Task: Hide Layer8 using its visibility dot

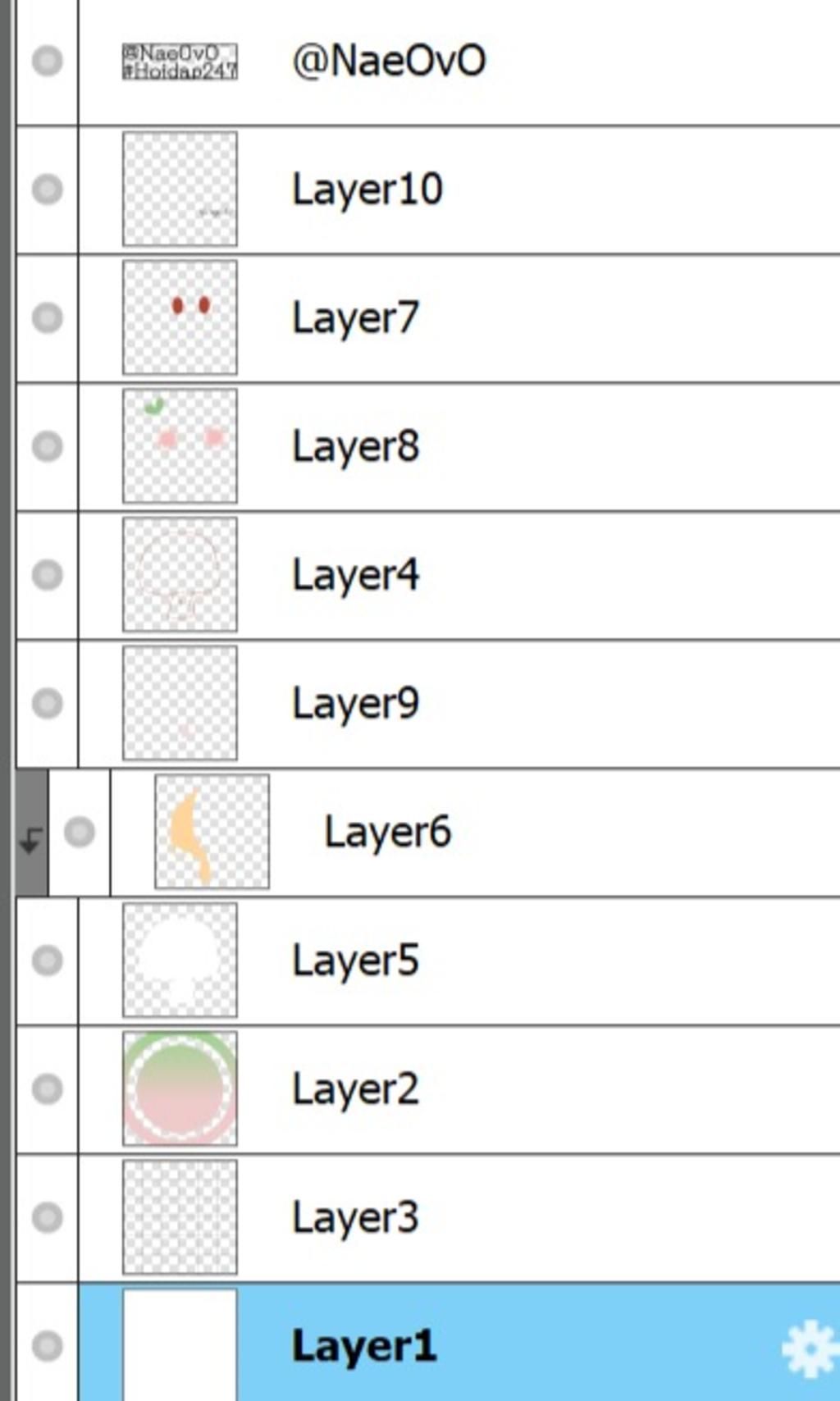Action: click(47, 446)
